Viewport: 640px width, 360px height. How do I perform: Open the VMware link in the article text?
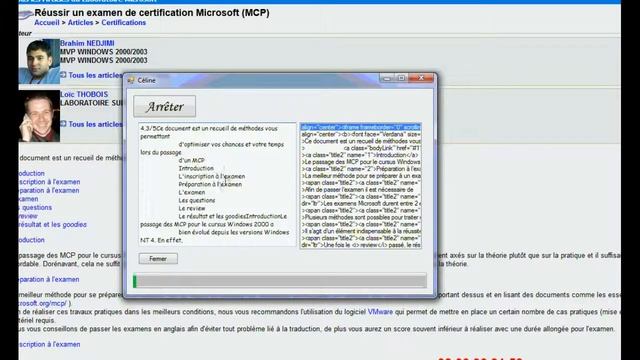click(x=380, y=312)
